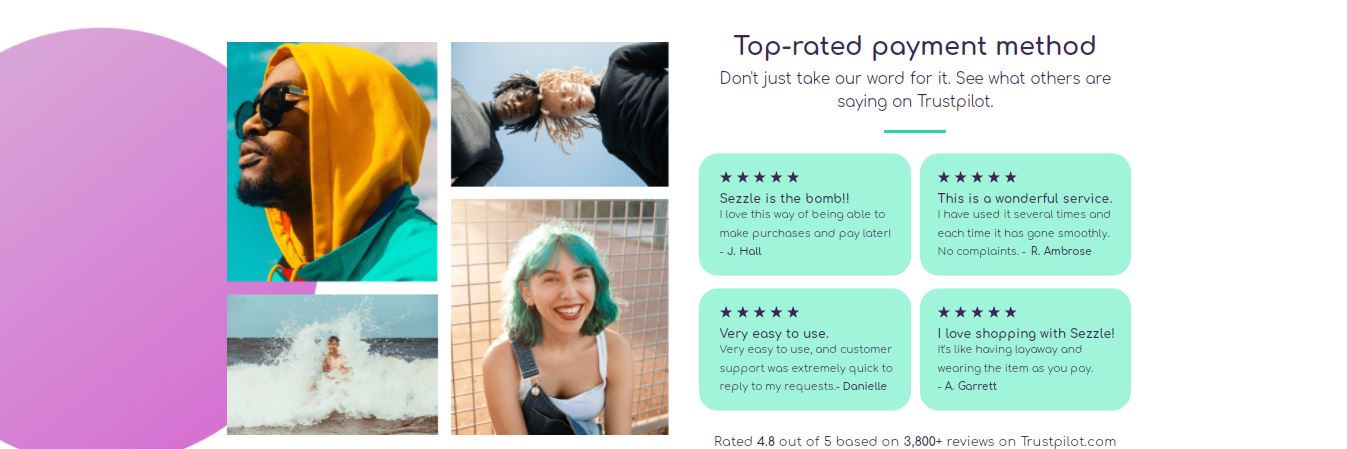Viewport: 1347px width, 449px height.
Task: Open the two people looking down photo
Action: tap(559, 114)
